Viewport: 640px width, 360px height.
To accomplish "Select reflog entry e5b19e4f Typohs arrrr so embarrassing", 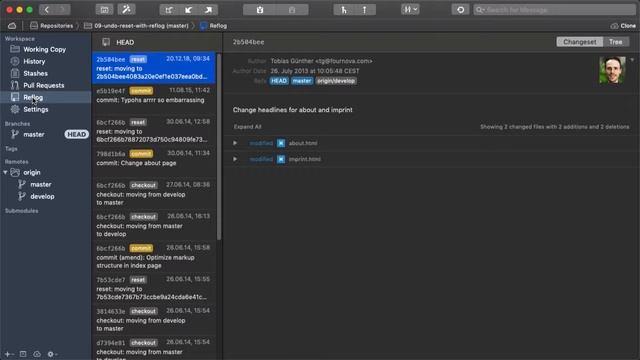I will [x=153, y=99].
